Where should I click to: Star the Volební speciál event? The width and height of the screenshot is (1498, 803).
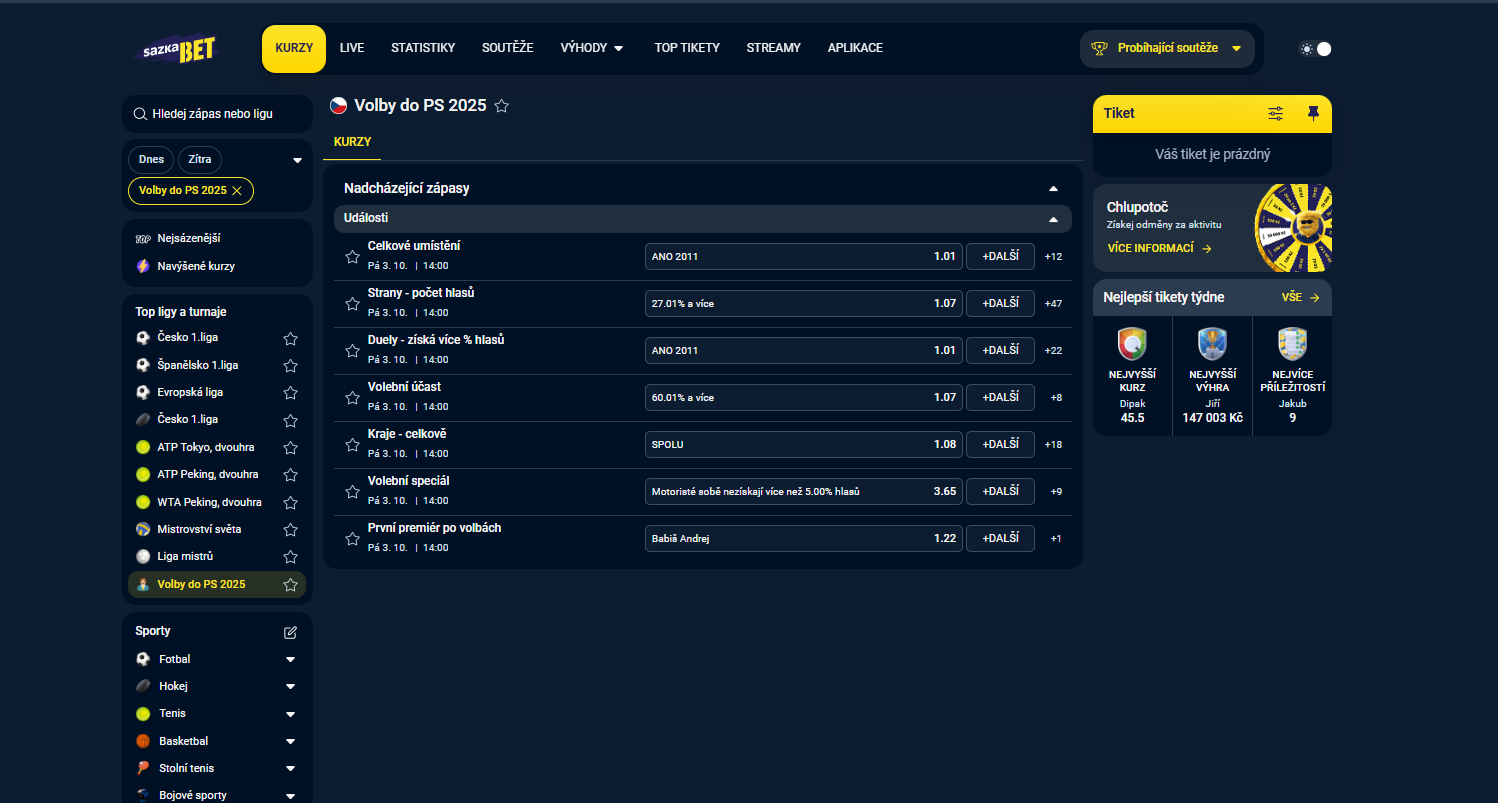(352, 492)
